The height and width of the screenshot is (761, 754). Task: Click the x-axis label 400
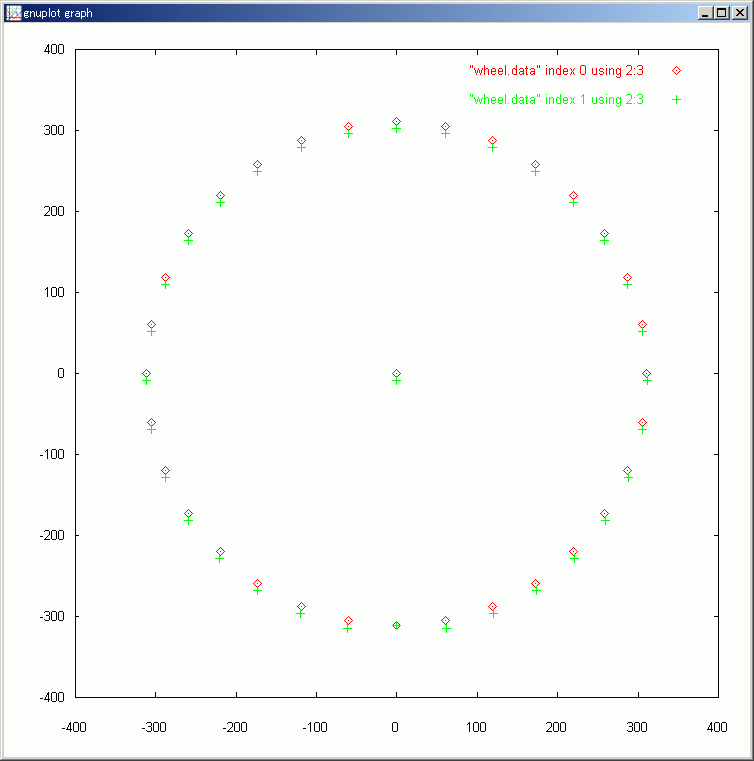click(x=717, y=728)
